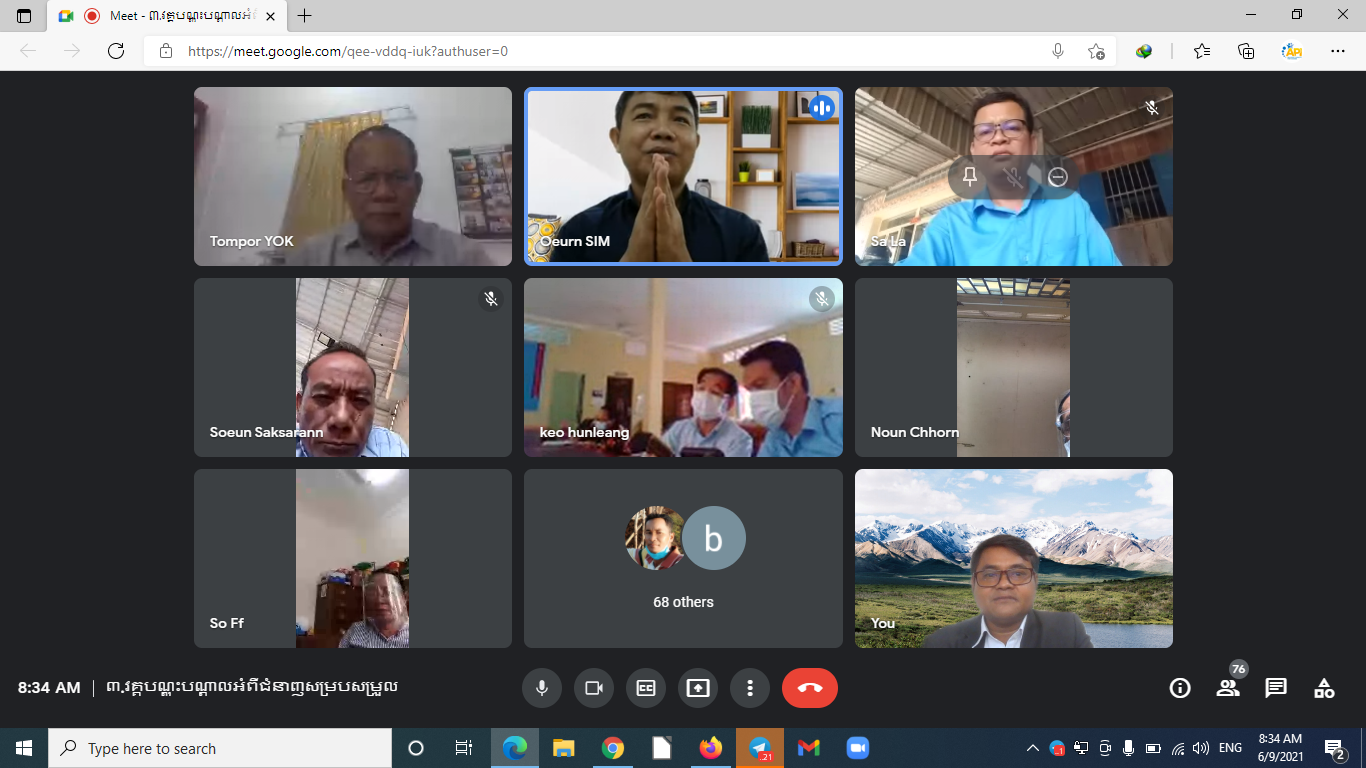This screenshot has width=1366, height=768.
Task: Open the Activities panel icon
Action: point(1324,688)
